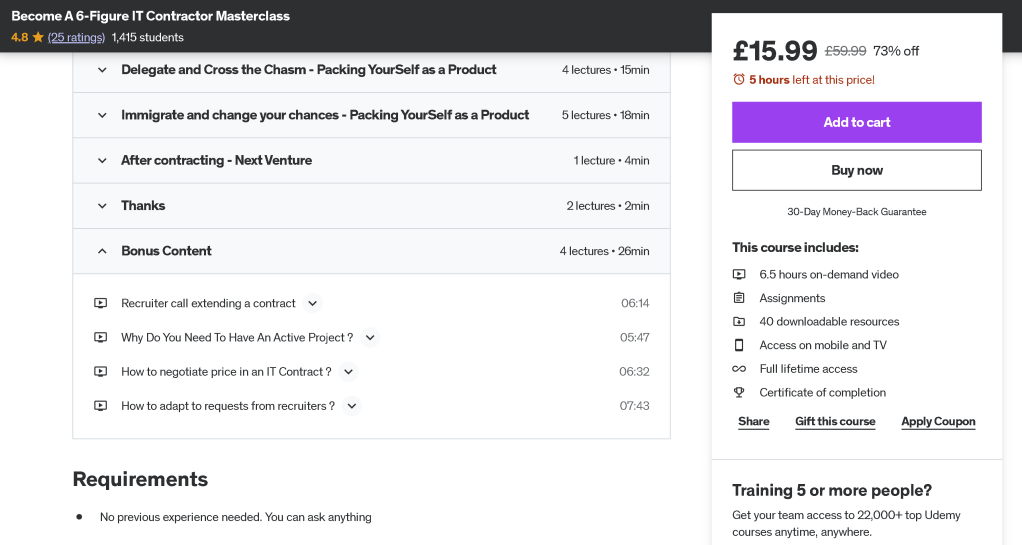This screenshot has width=1022, height=545.
Task: Add the course to cart
Action: tap(856, 122)
